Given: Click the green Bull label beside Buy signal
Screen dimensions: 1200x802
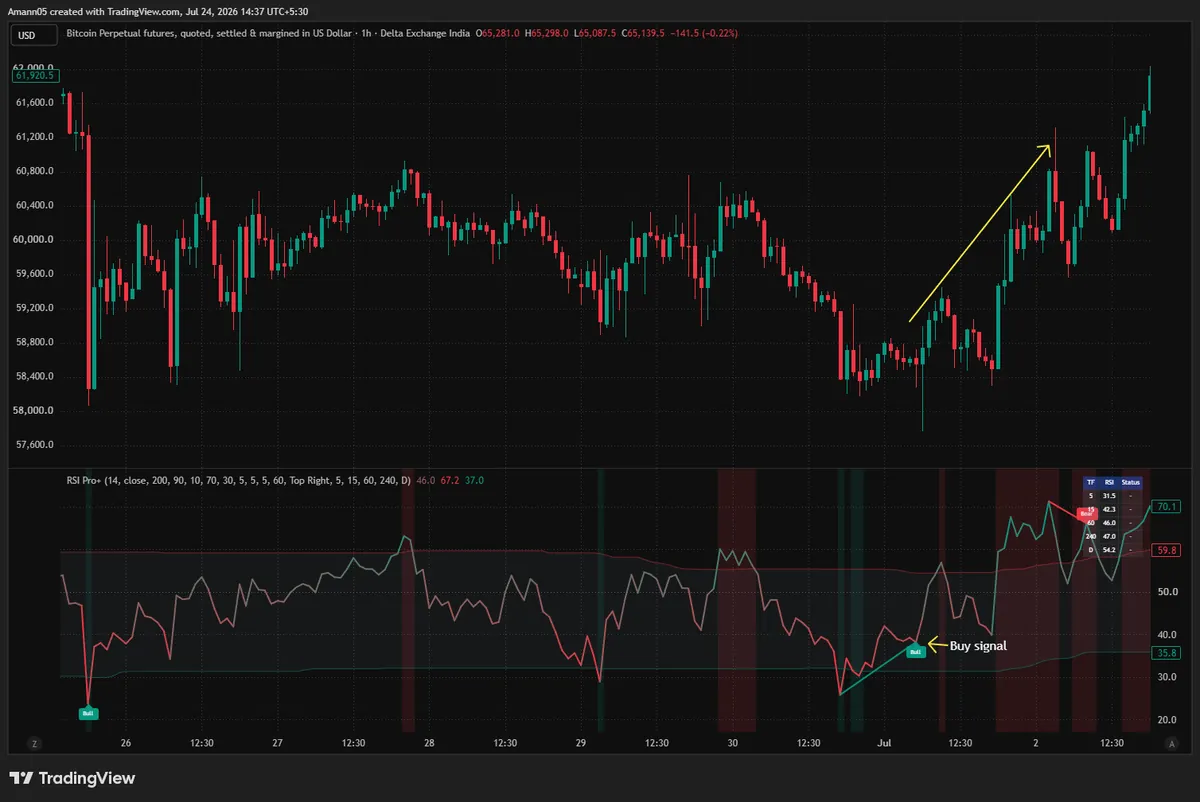Looking at the screenshot, I should tap(915, 652).
